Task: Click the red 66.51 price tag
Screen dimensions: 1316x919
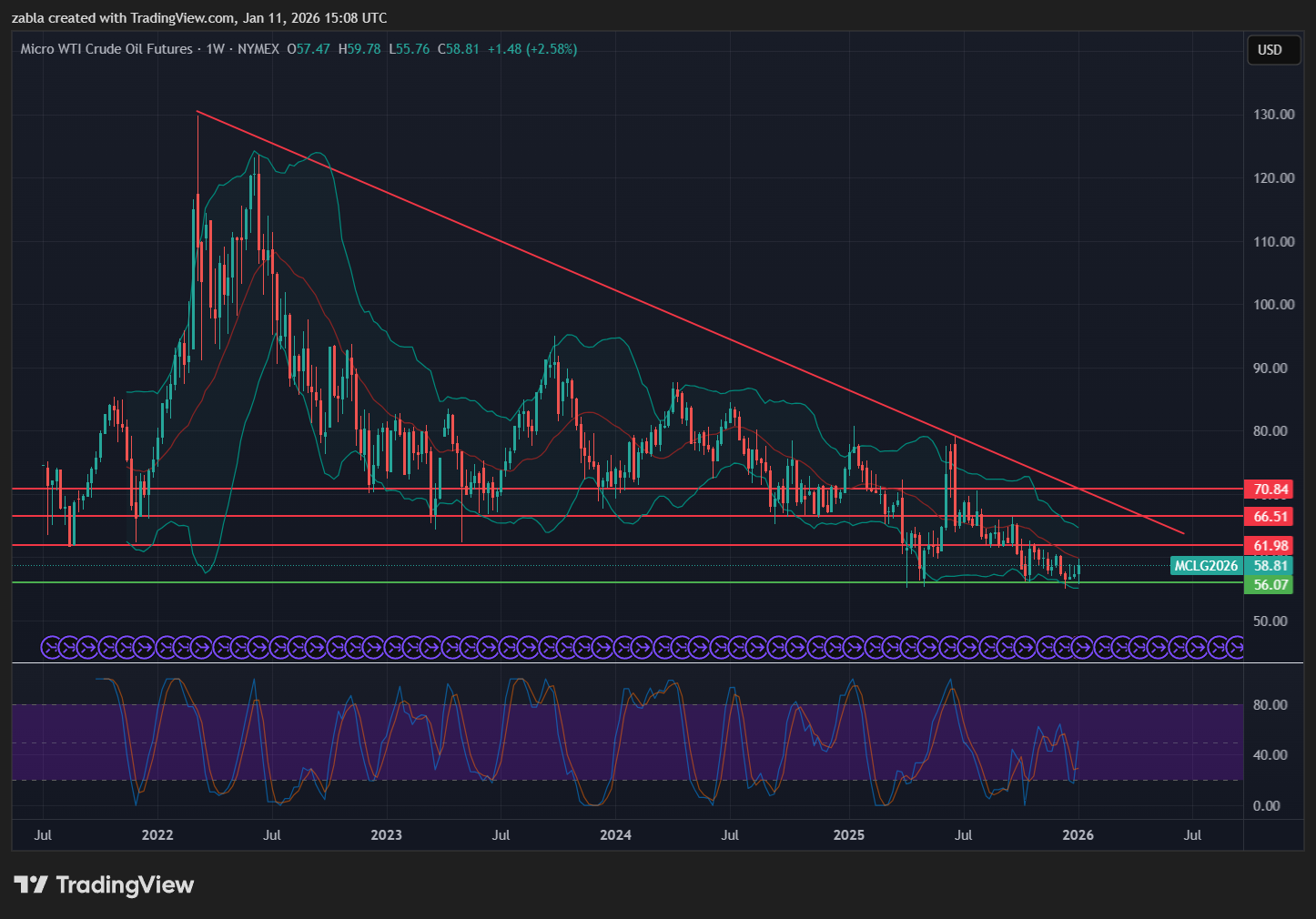Action: pos(1270,516)
